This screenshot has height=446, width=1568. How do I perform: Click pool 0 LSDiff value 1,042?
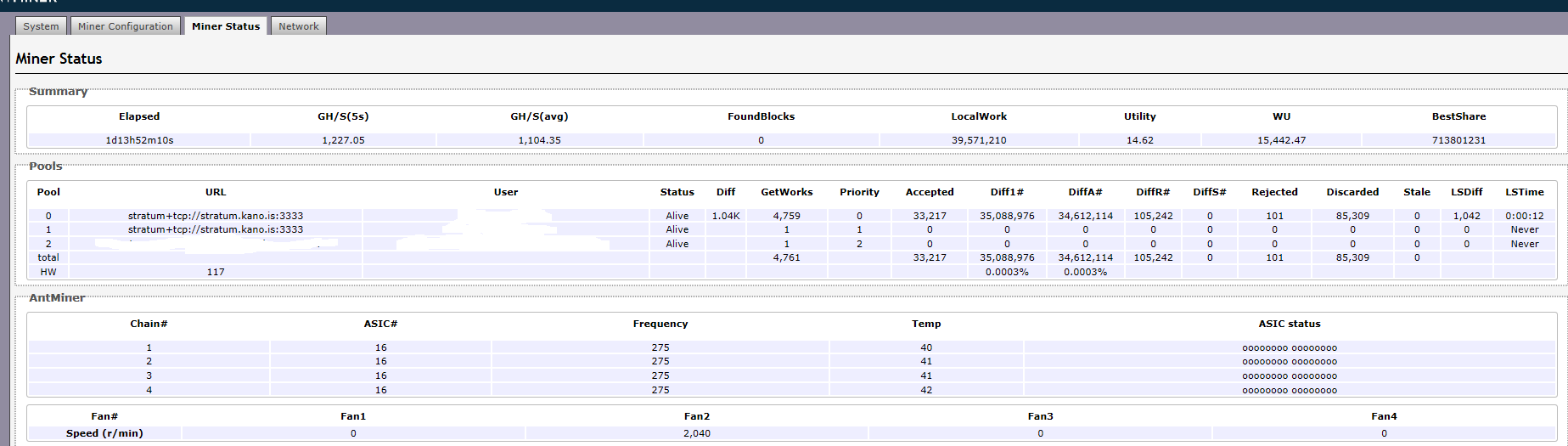coord(1466,216)
